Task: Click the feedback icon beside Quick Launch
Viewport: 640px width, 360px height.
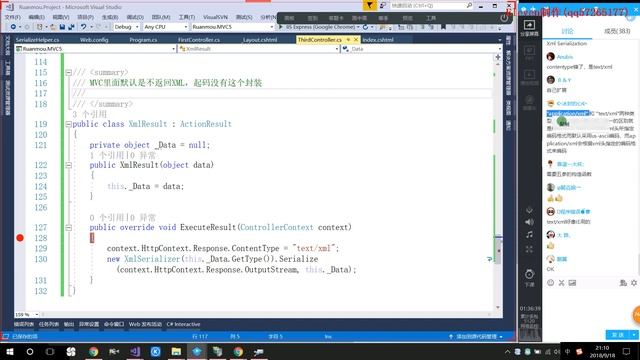Action: (383, 5)
